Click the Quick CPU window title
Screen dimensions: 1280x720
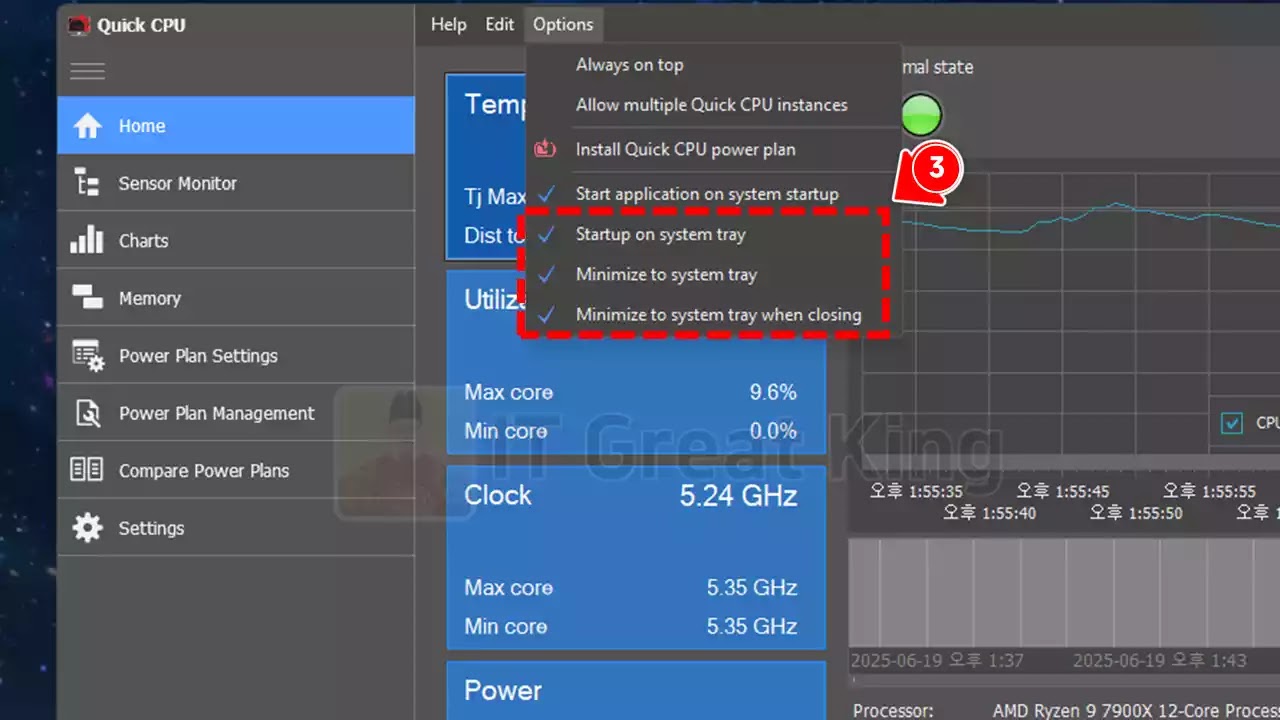tap(141, 26)
